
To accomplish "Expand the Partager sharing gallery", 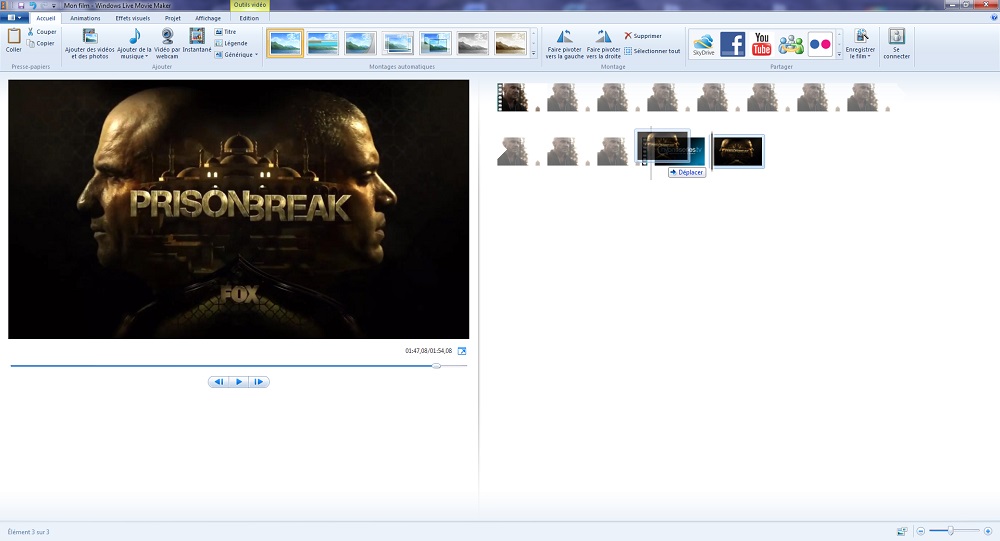I will pos(839,55).
